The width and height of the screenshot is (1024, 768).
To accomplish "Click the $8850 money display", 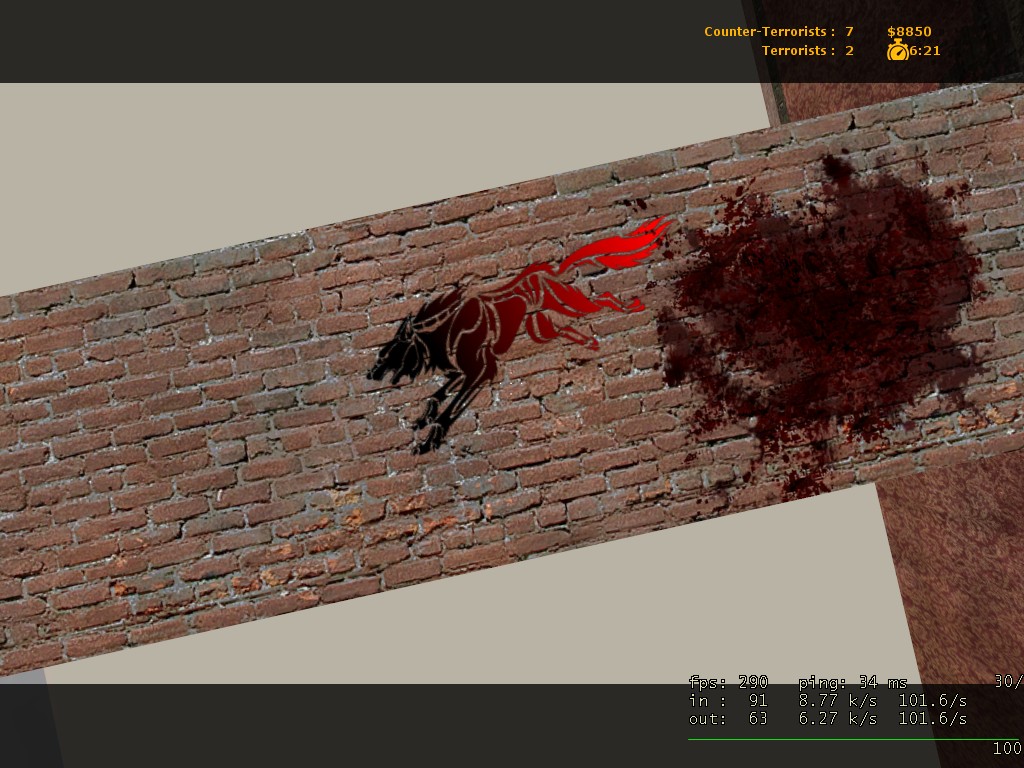I will pyautogui.click(x=909, y=31).
